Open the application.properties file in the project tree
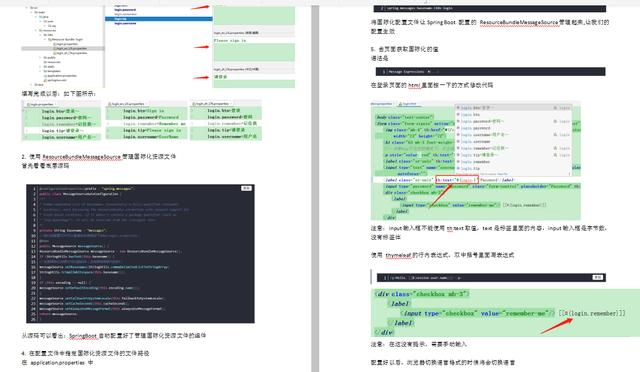The height and width of the screenshot is (372, 640). point(61,76)
